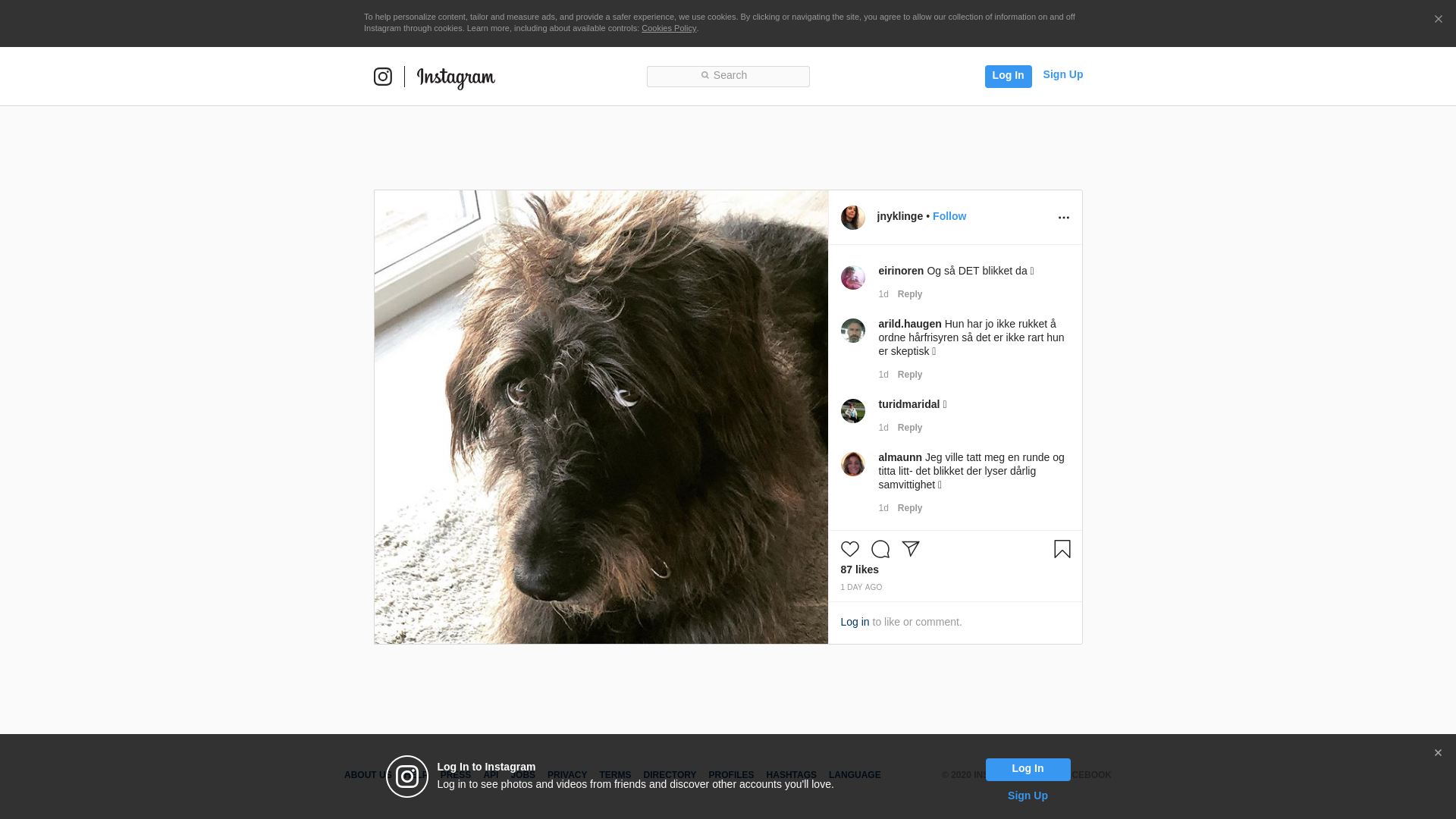Open turidmaridal's profile username
Screen dimensions: 1456x819
(x=908, y=404)
